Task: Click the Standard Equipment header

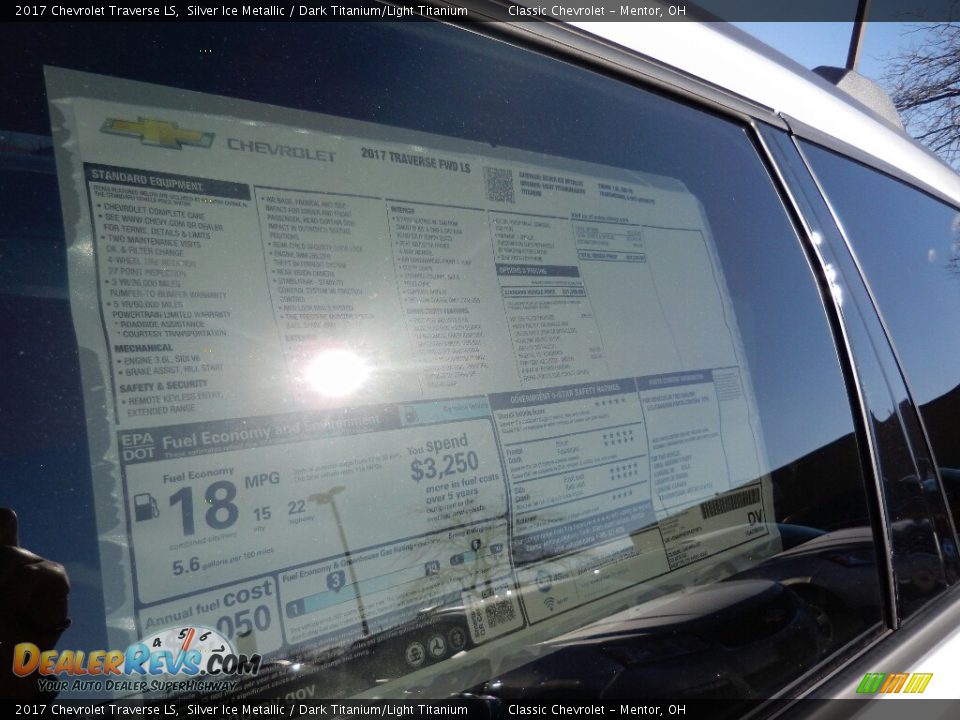Action: (x=166, y=181)
